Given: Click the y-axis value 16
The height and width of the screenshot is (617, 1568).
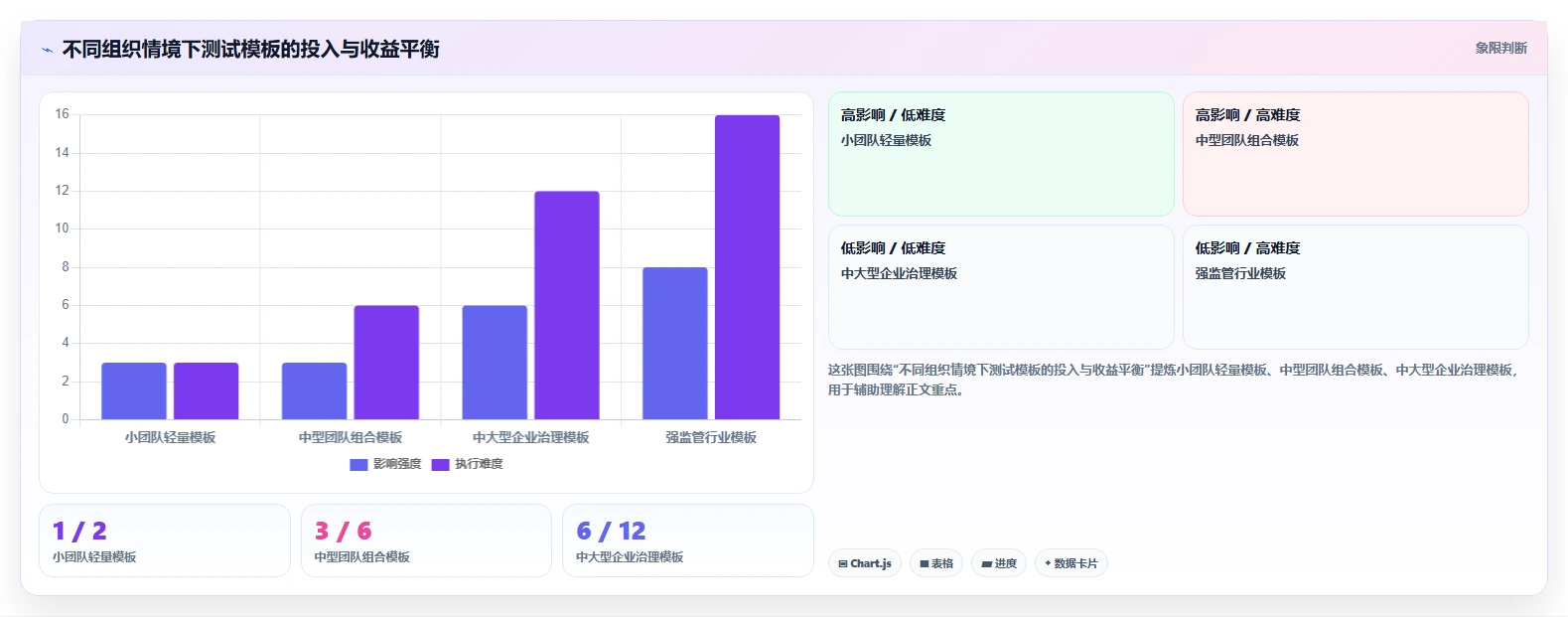Looking at the screenshot, I should coord(63,114).
